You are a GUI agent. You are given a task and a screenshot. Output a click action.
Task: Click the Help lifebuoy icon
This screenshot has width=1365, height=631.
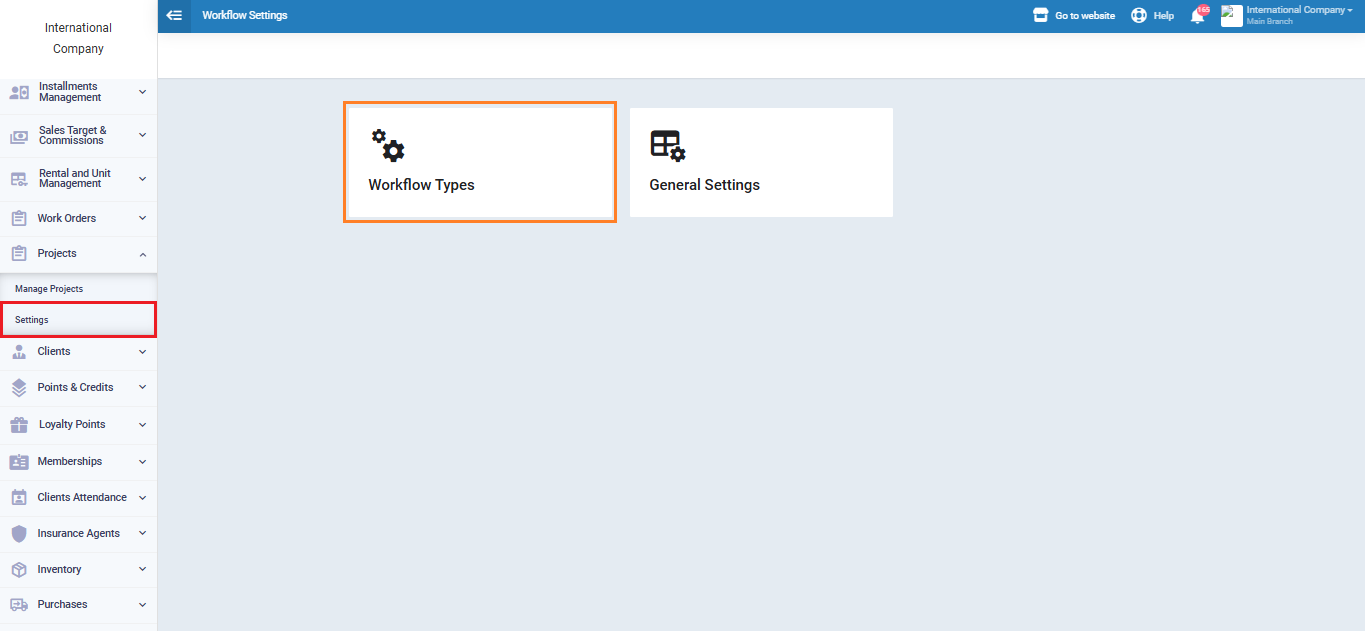pos(1139,16)
